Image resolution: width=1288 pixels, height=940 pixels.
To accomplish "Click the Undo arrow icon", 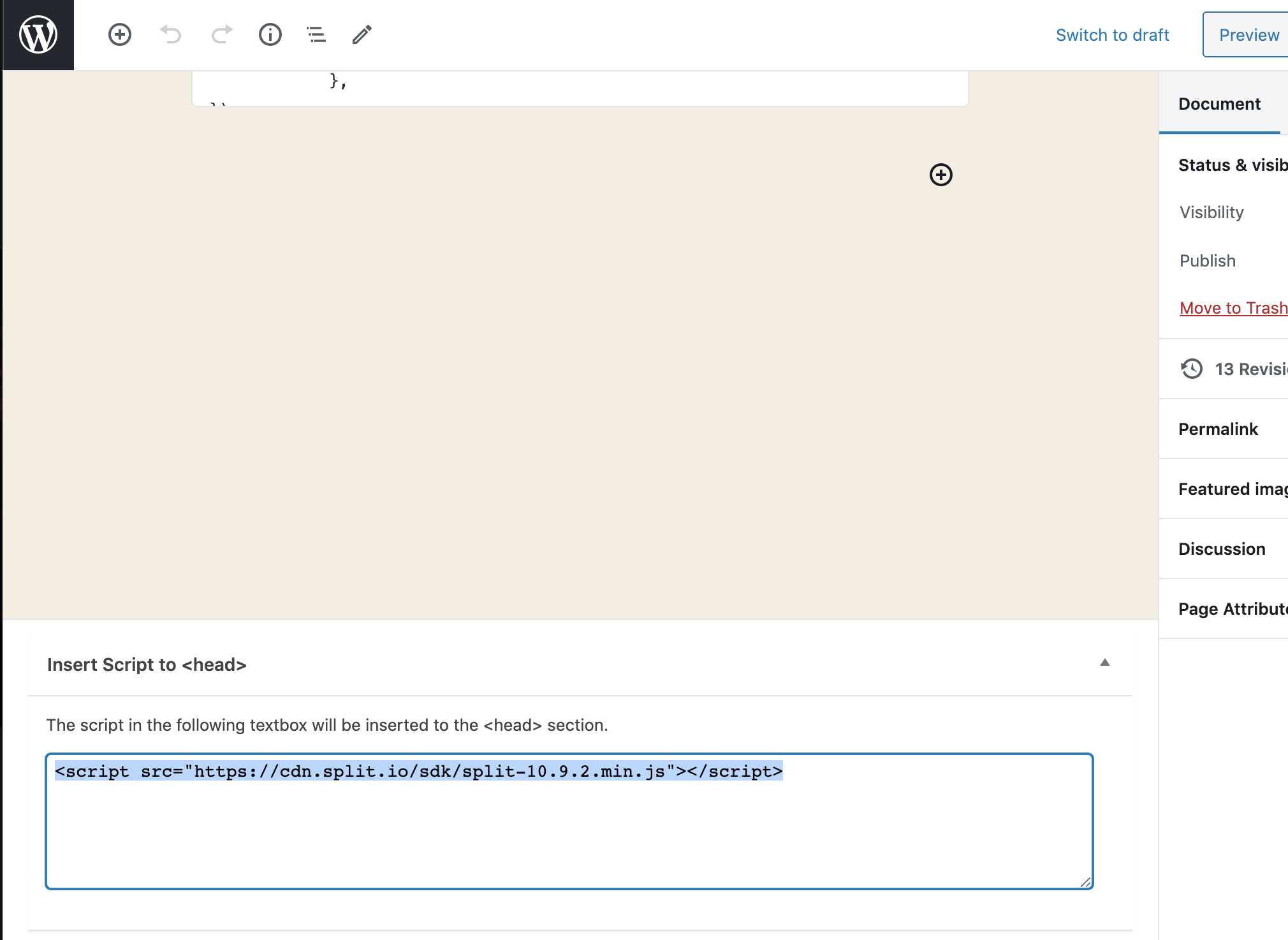I will (170, 34).
